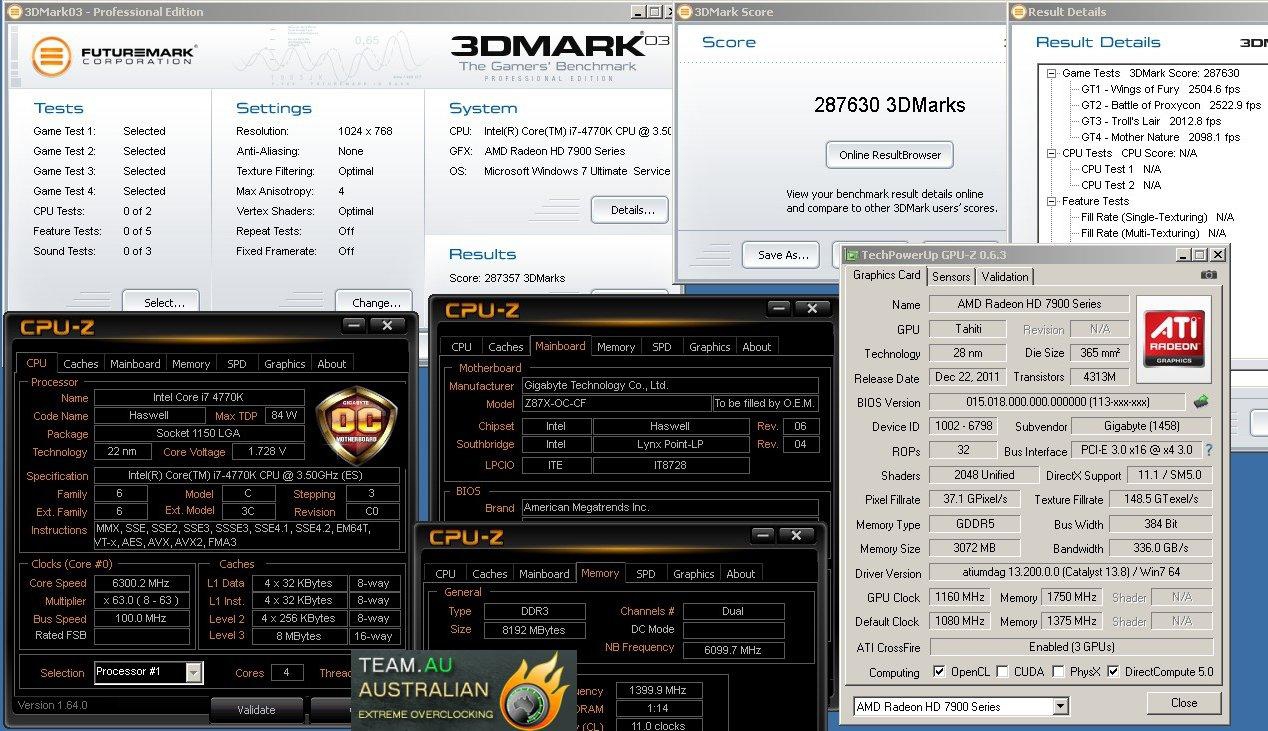Open SPD tab in the CPU-Z processor window
This screenshot has width=1268, height=731.
[236, 364]
